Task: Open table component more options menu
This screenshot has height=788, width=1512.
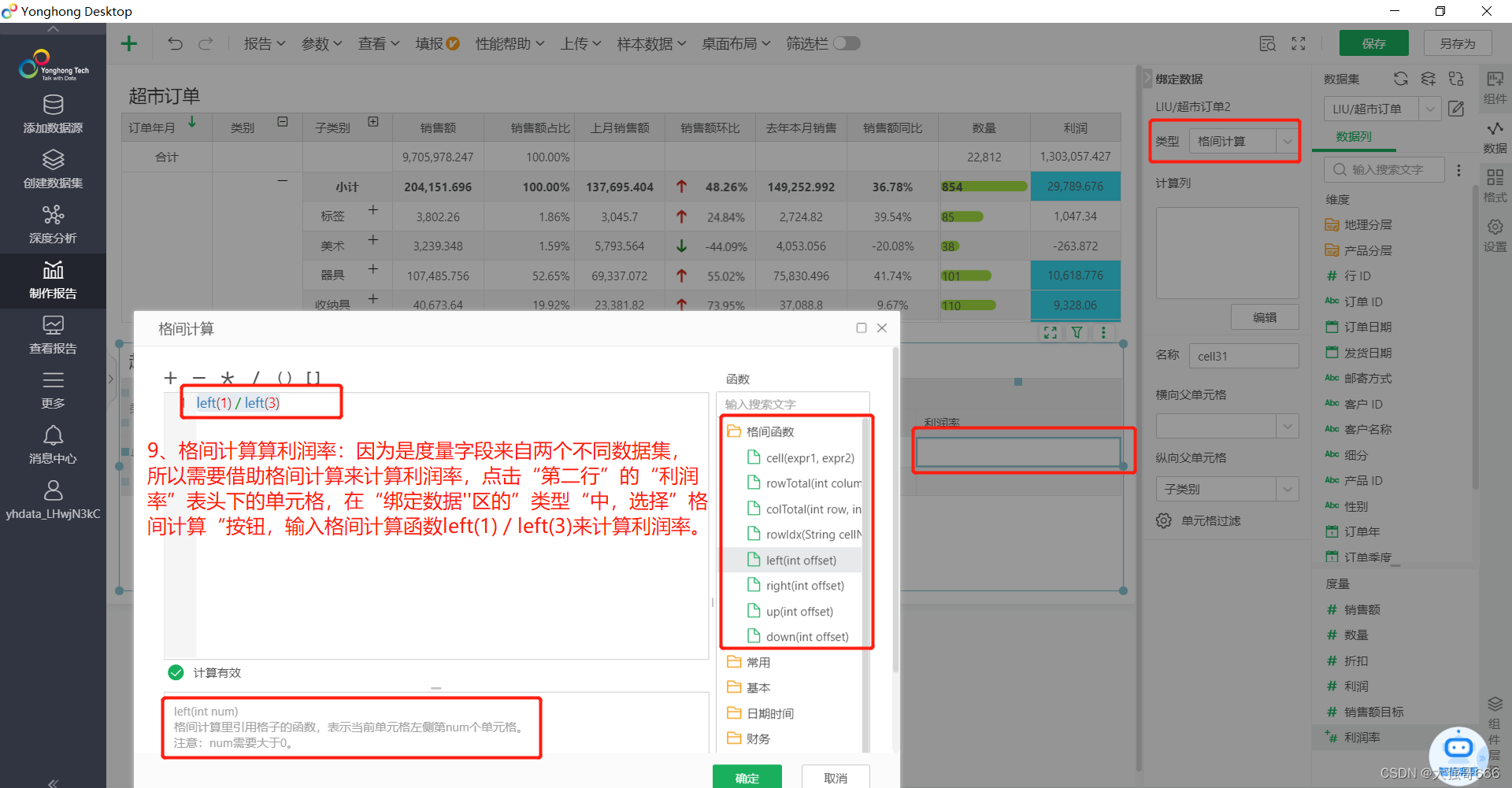Action: coord(1103,333)
